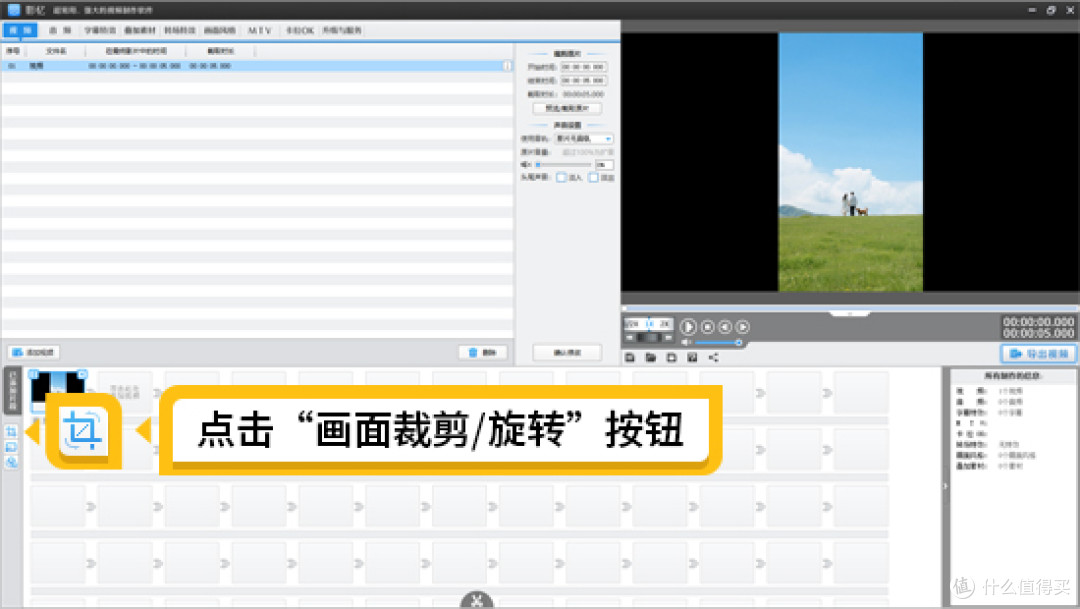Select the 1/2X playback speed option

point(633,323)
